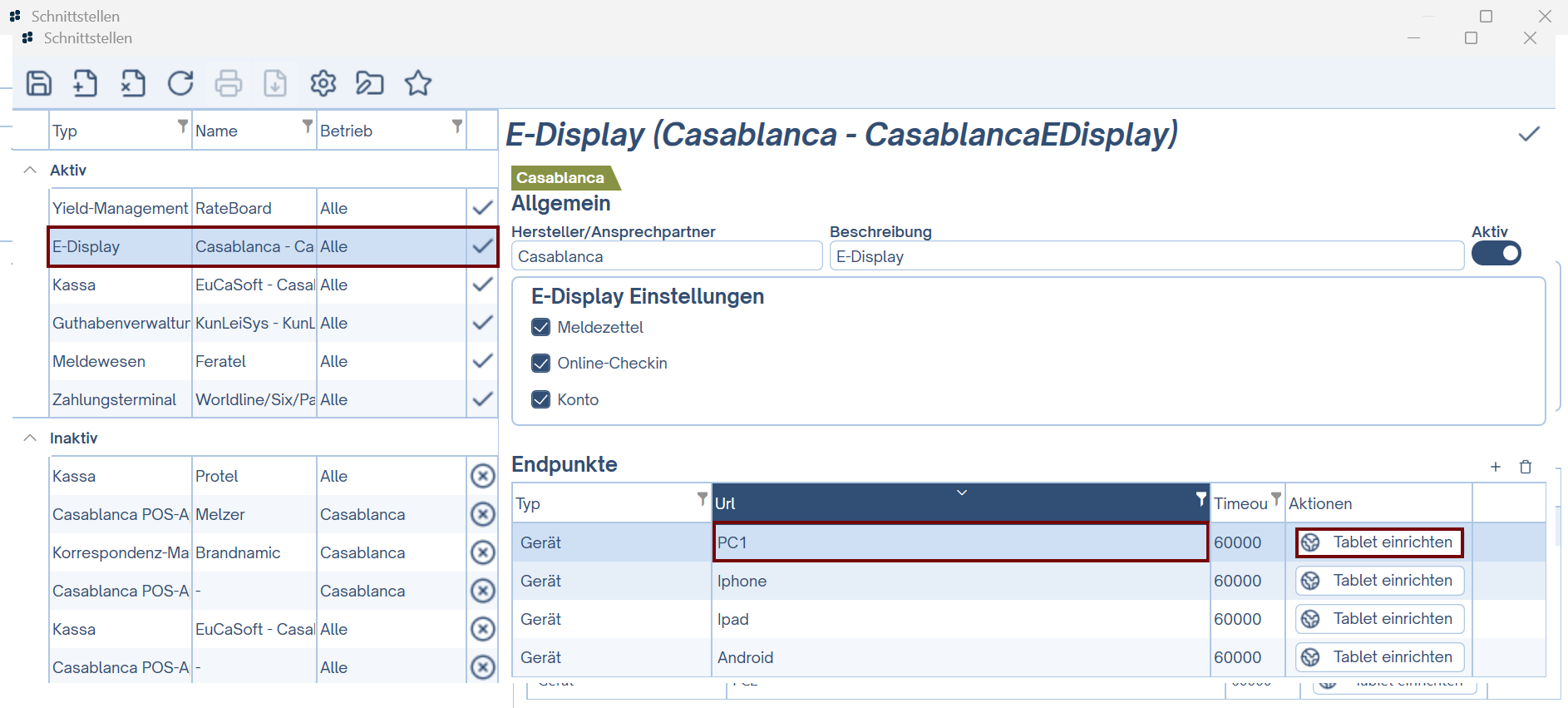Viewport: 1568px width, 708px height.
Task: Click Tablet einrichten for Iphone
Action: (x=1379, y=581)
